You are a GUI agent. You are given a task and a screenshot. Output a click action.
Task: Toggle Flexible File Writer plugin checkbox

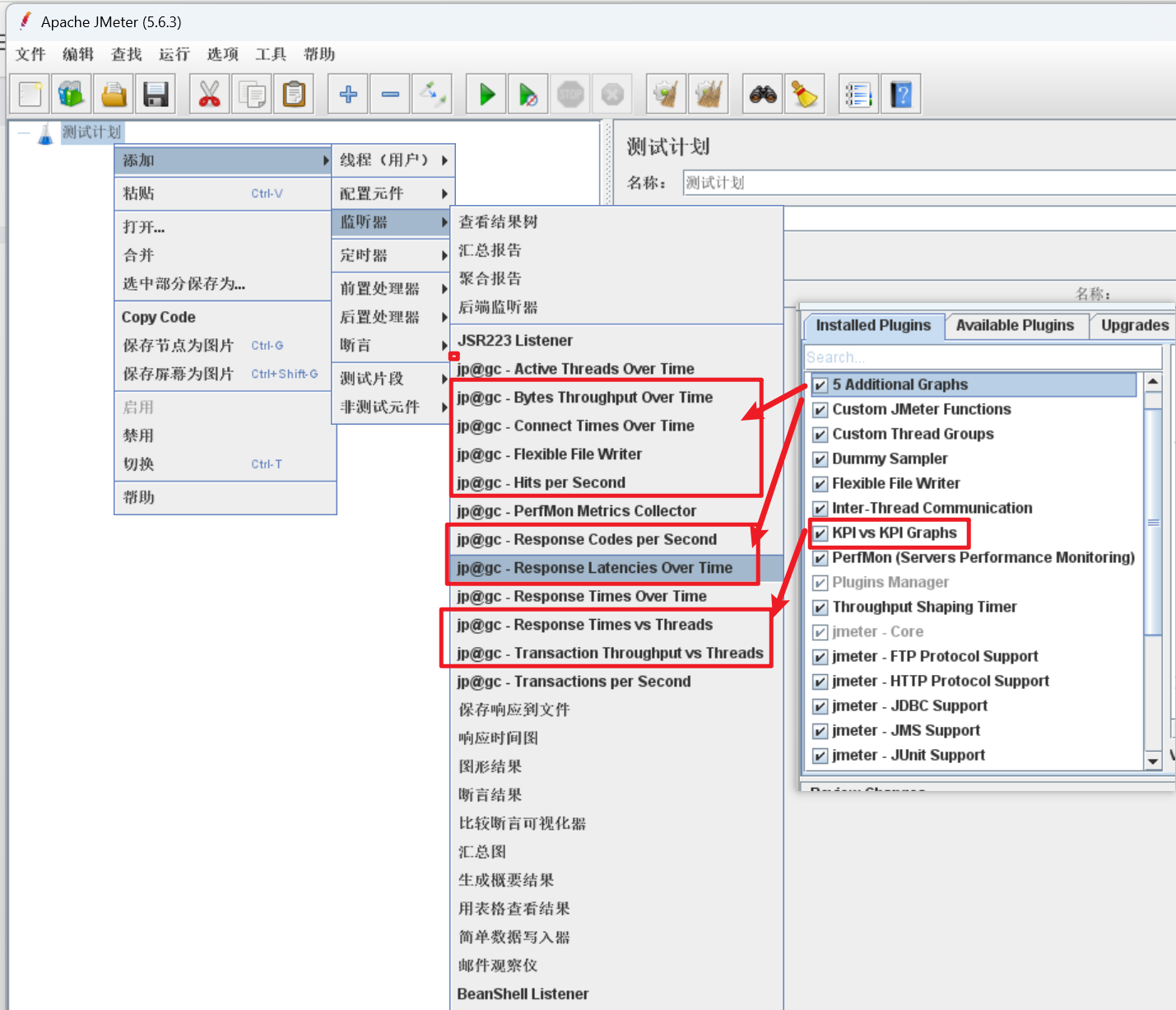pyautogui.click(x=820, y=484)
